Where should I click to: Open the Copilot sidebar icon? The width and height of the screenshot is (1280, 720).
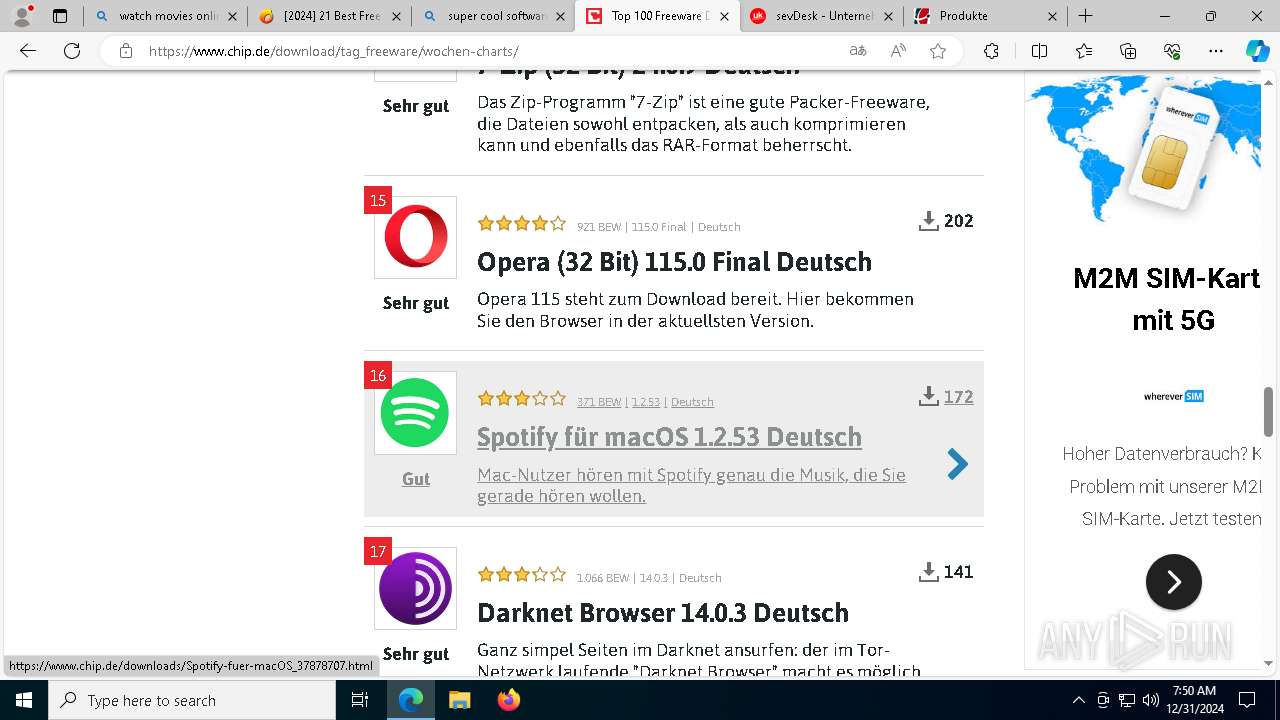1257,51
